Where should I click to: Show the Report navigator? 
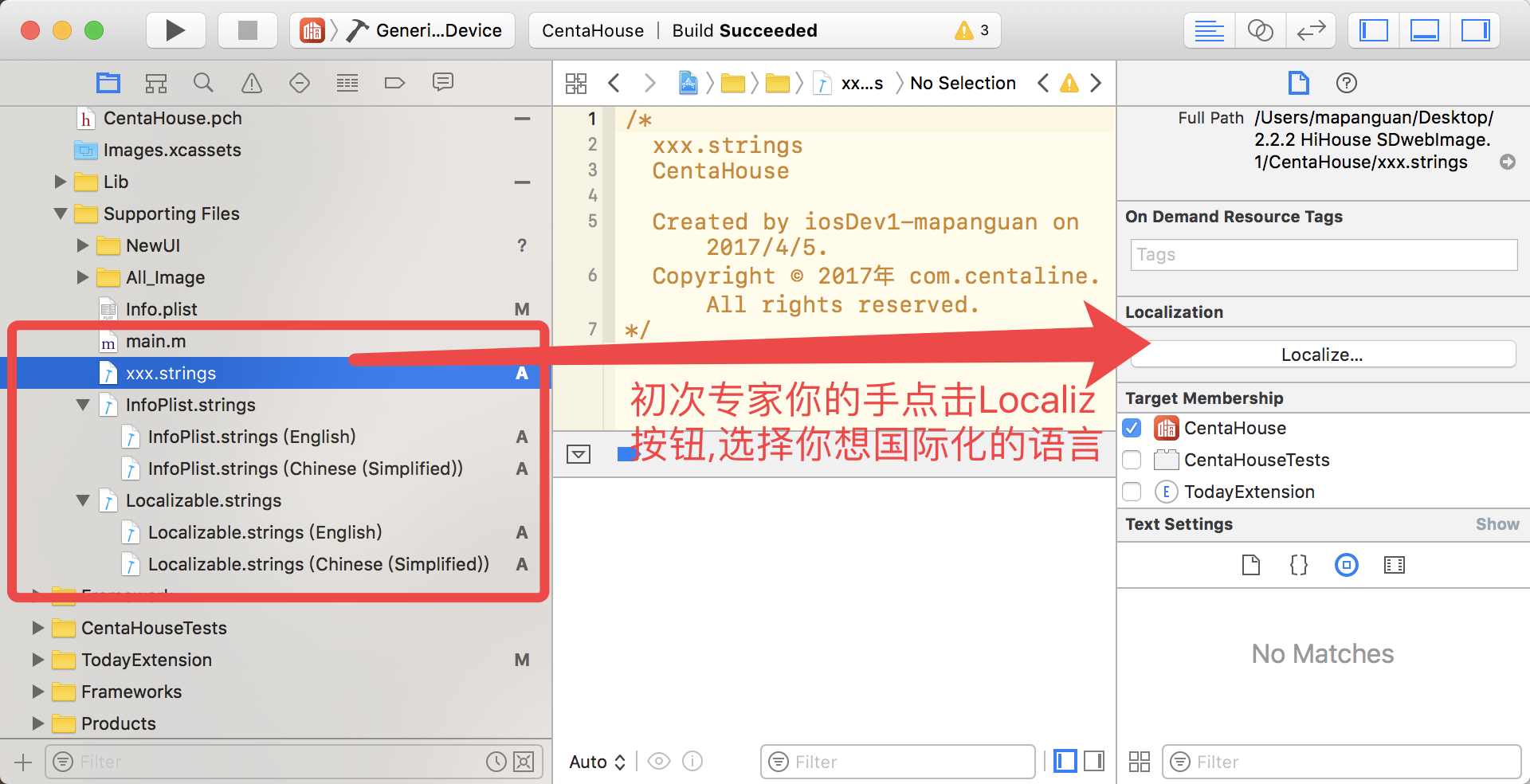(443, 83)
